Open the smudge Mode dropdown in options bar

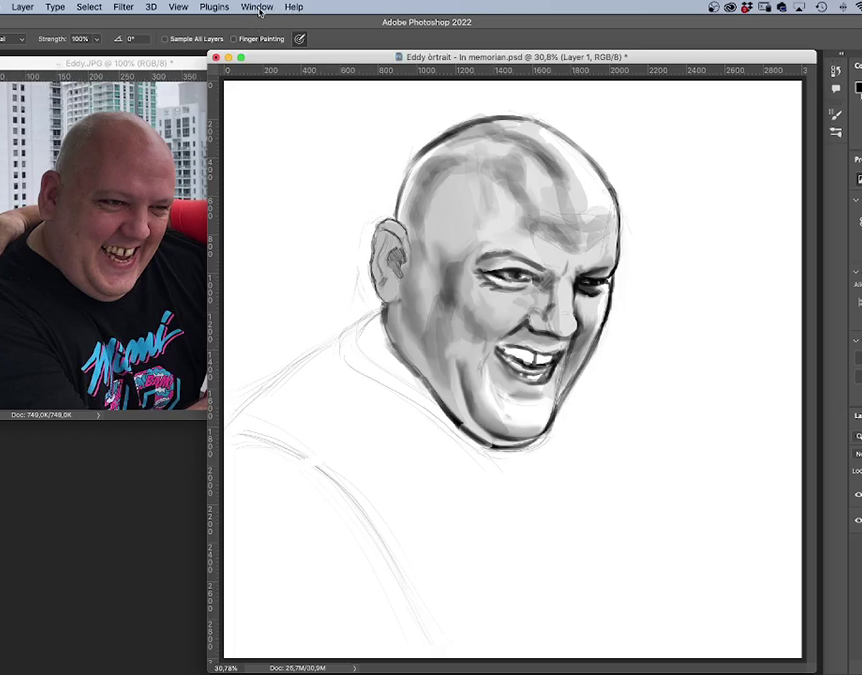12,39
